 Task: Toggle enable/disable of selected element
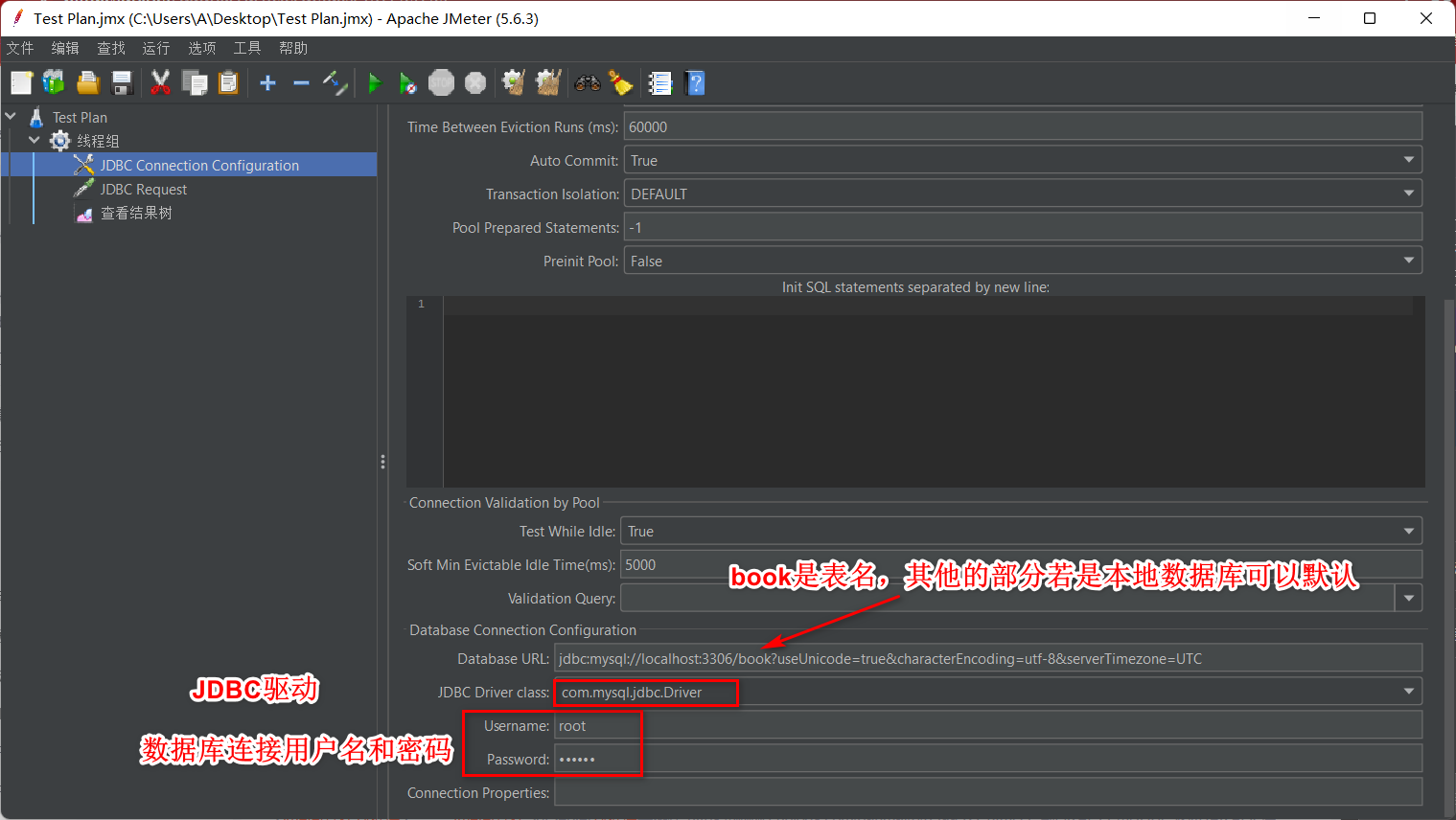pos(335,83)
